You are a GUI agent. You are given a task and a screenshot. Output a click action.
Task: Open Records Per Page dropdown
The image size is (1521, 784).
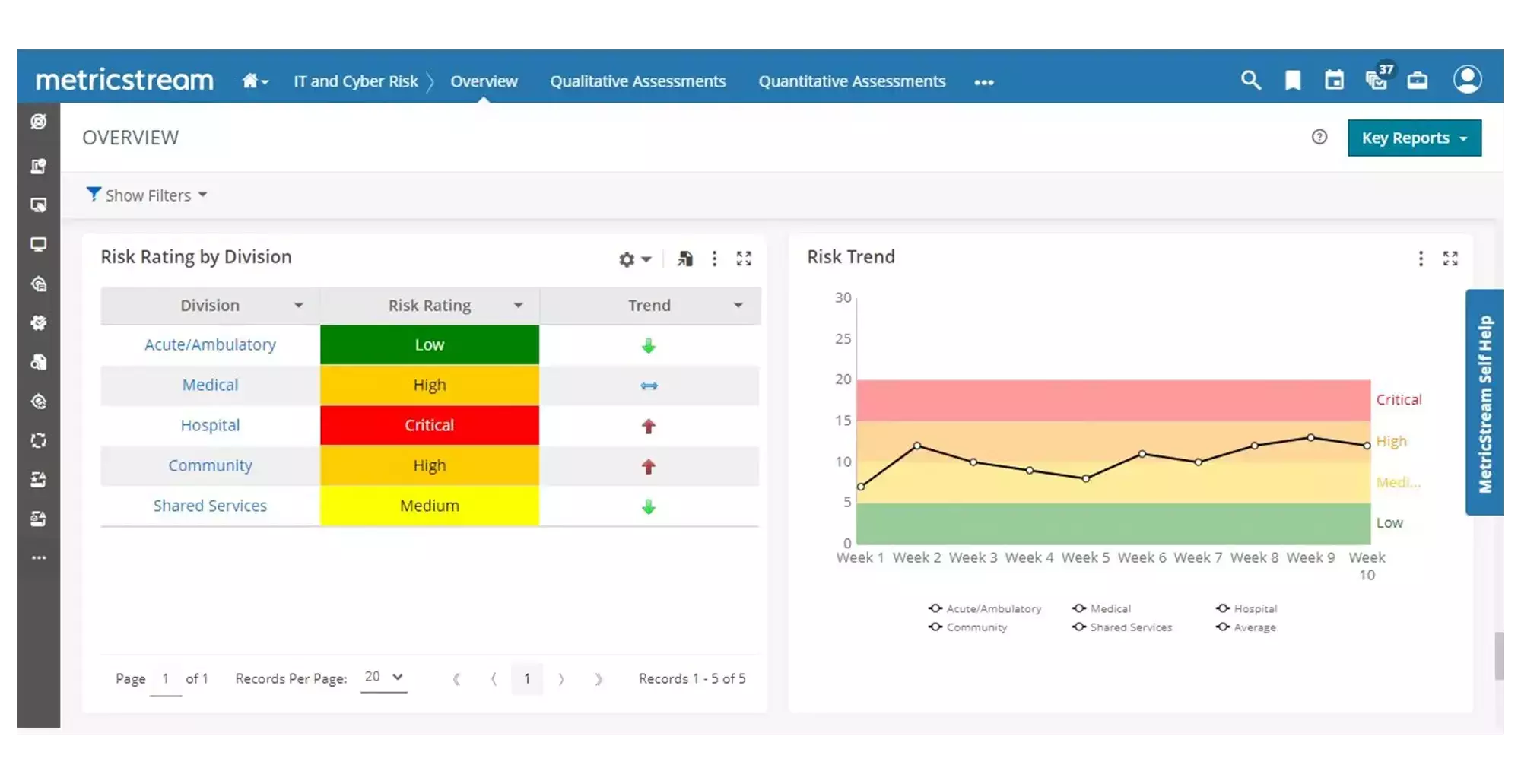[x=383, y=678]
